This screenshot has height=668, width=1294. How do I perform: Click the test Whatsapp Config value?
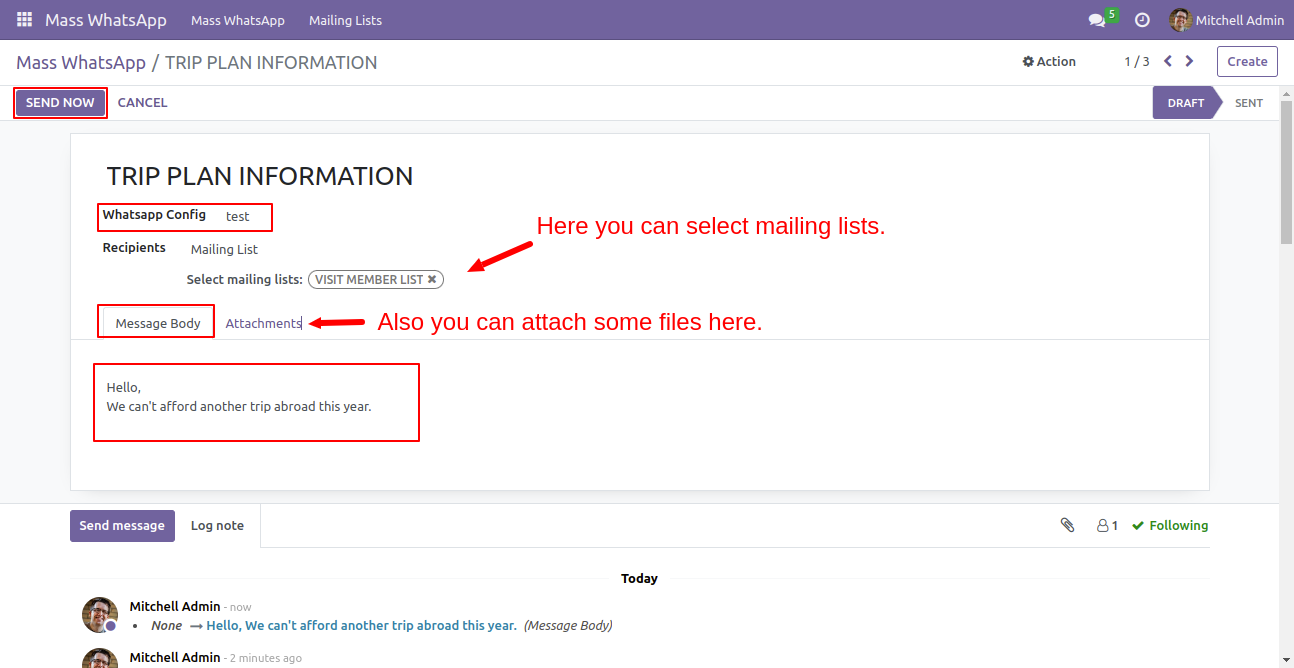point(237,216)
